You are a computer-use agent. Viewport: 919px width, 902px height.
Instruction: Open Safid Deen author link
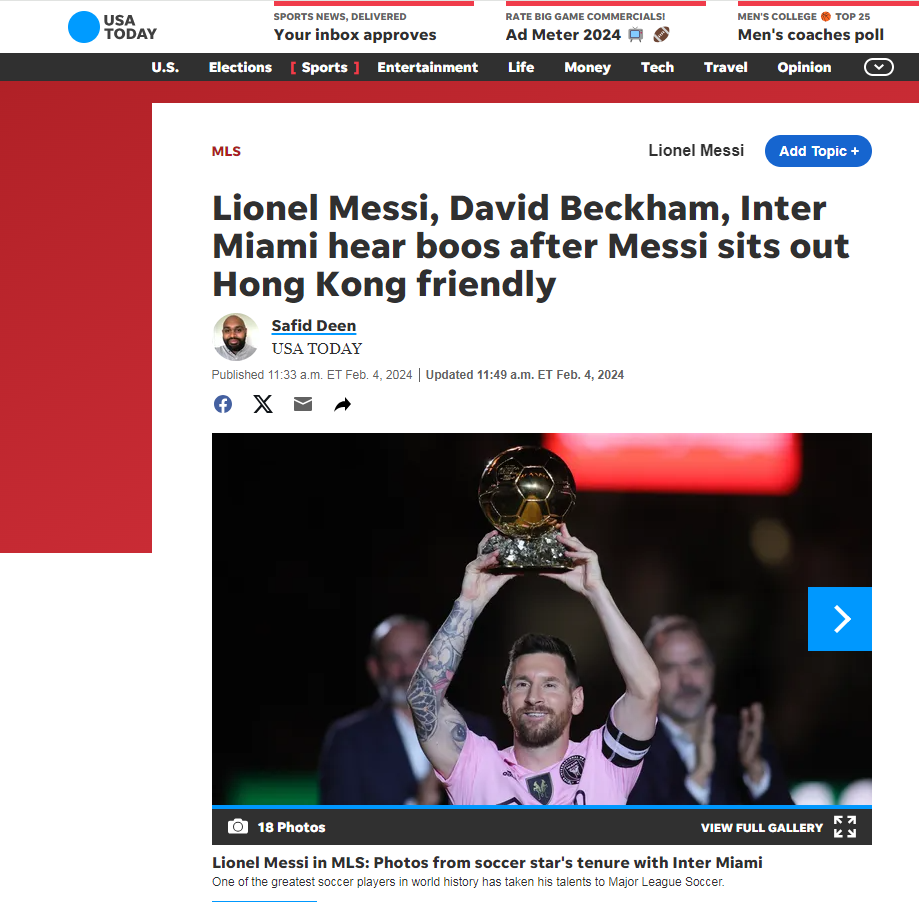click(x=314, y=325)
